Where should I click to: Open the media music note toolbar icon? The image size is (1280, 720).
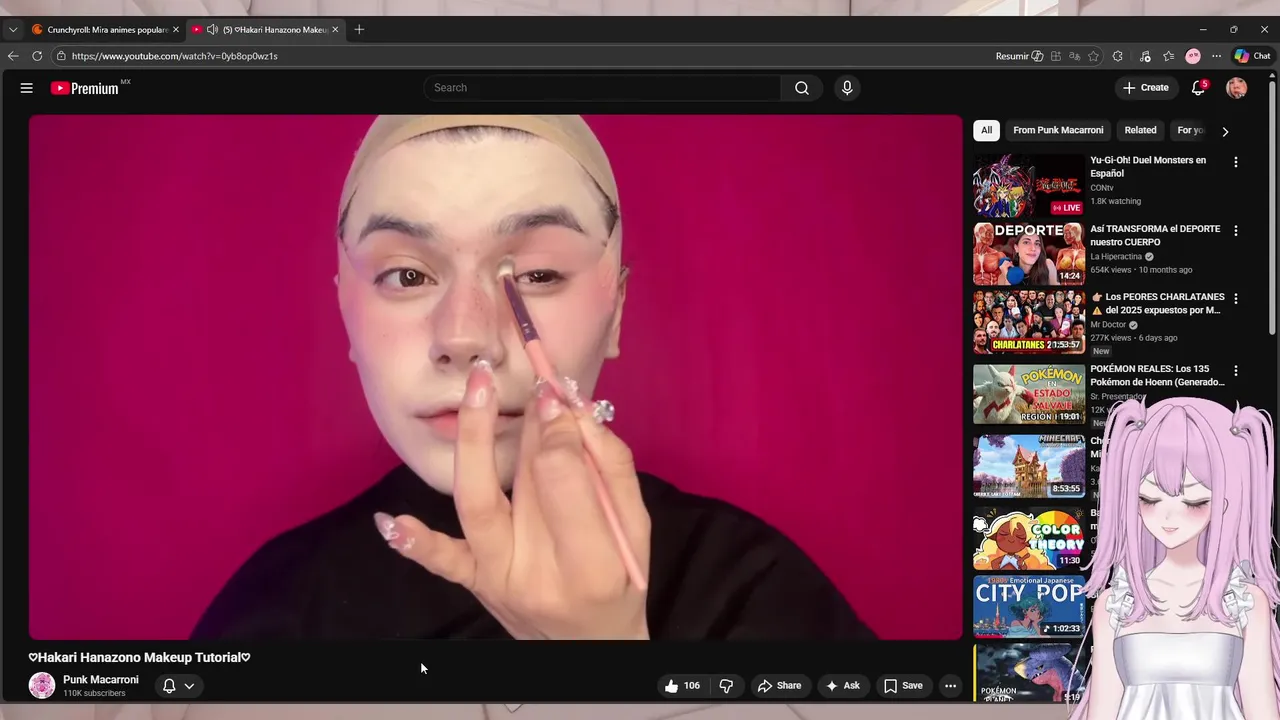click(x=1145, y=56)
